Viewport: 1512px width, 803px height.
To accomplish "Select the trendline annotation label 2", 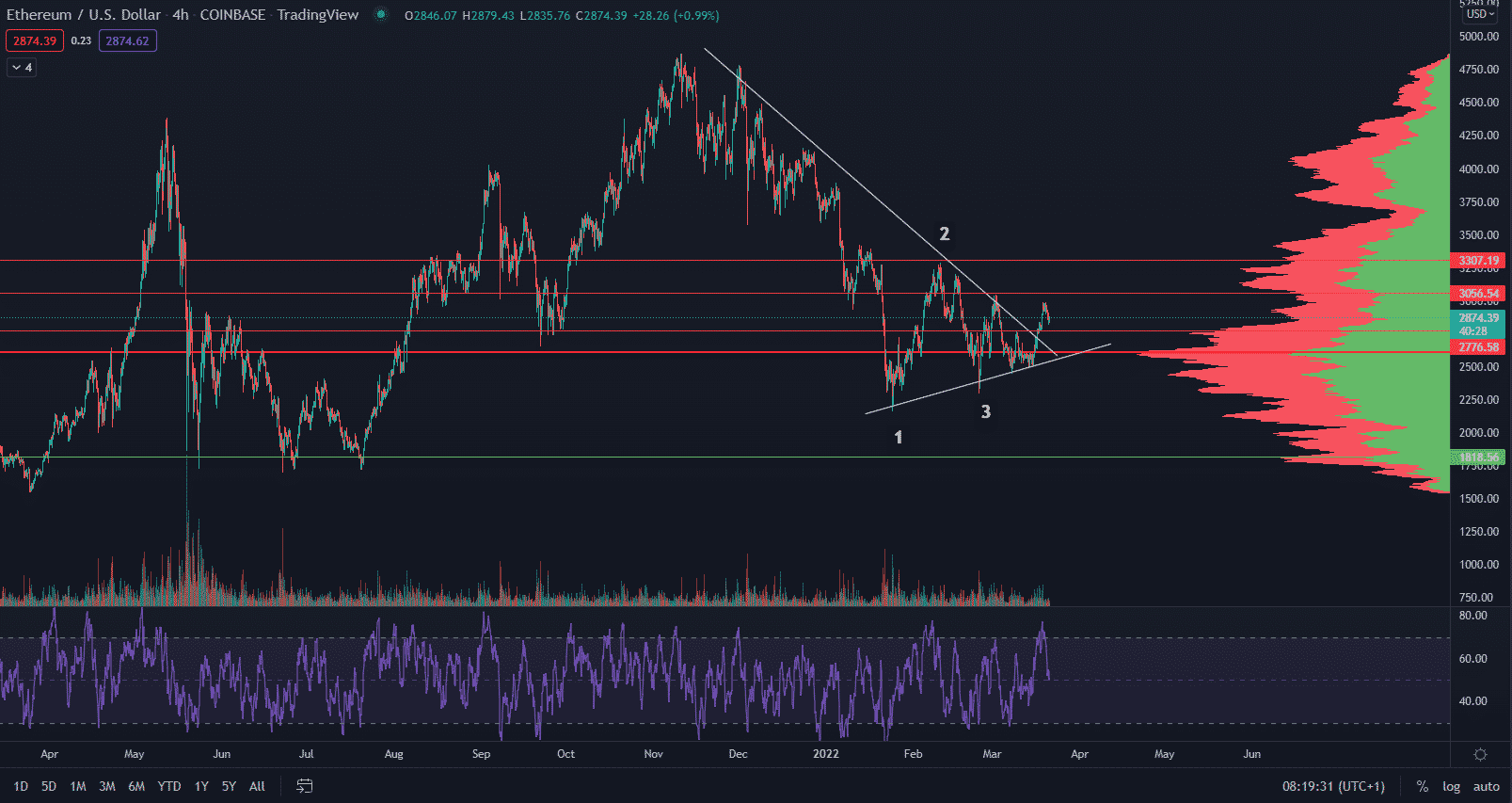I will pos(945,233).
